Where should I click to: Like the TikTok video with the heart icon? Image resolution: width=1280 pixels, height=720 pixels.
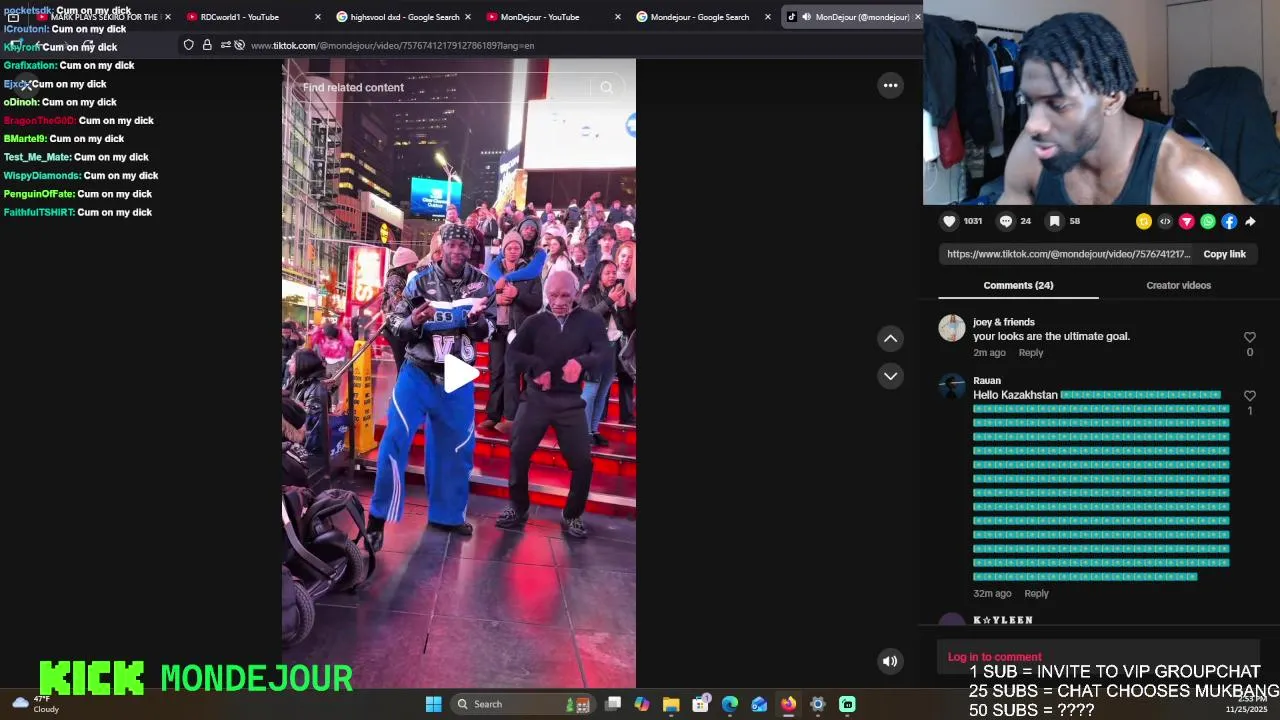click(949, 221)
